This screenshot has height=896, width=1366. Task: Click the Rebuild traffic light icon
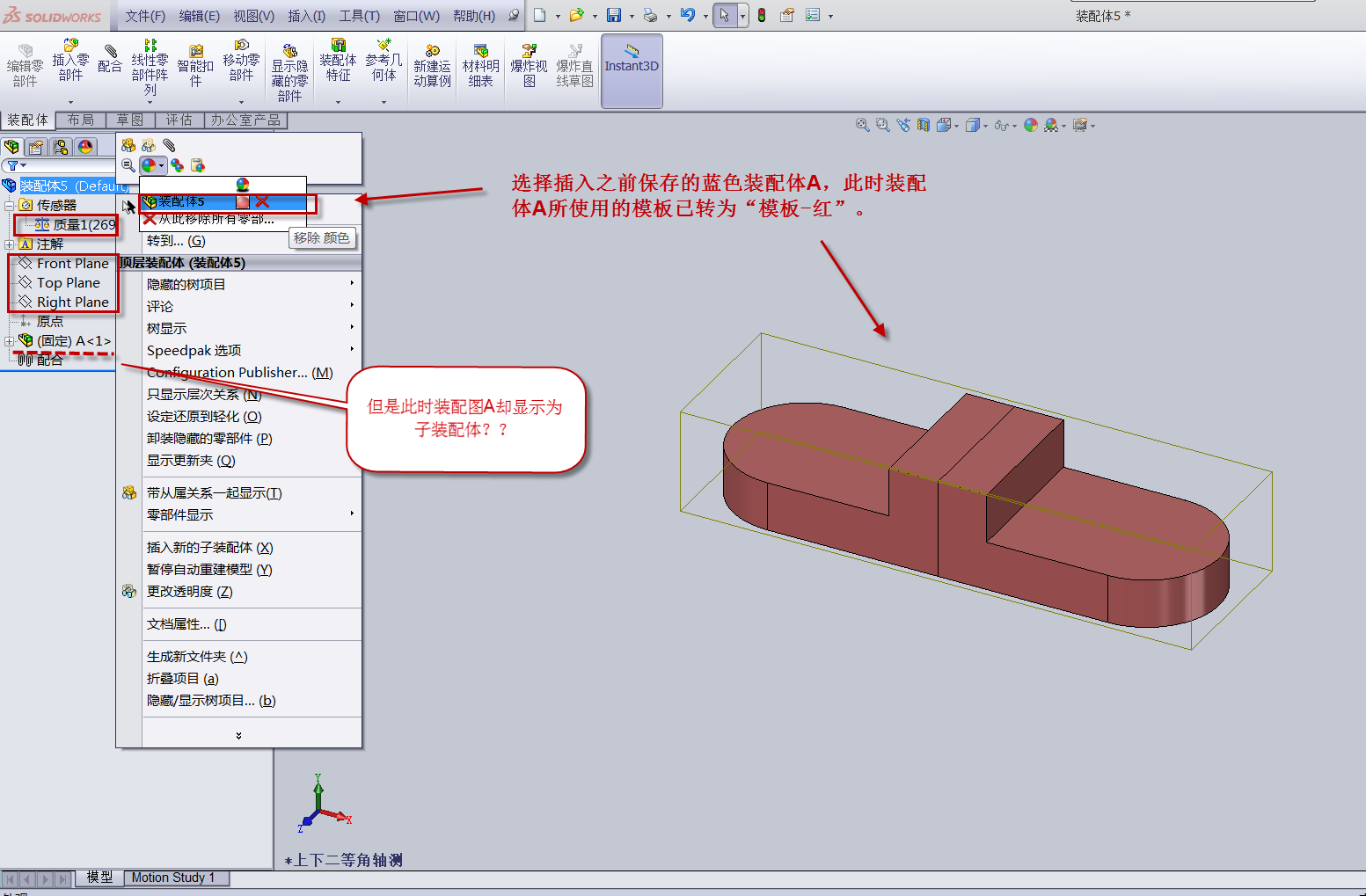coord(762,15)
